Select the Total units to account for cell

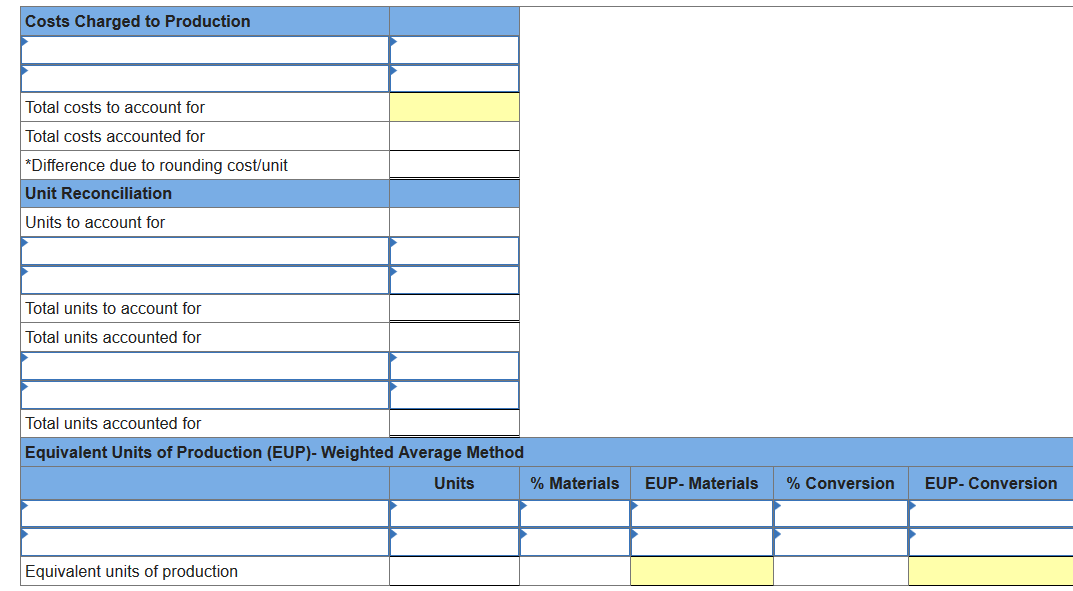pyautogui.click(x=453, y=309)
